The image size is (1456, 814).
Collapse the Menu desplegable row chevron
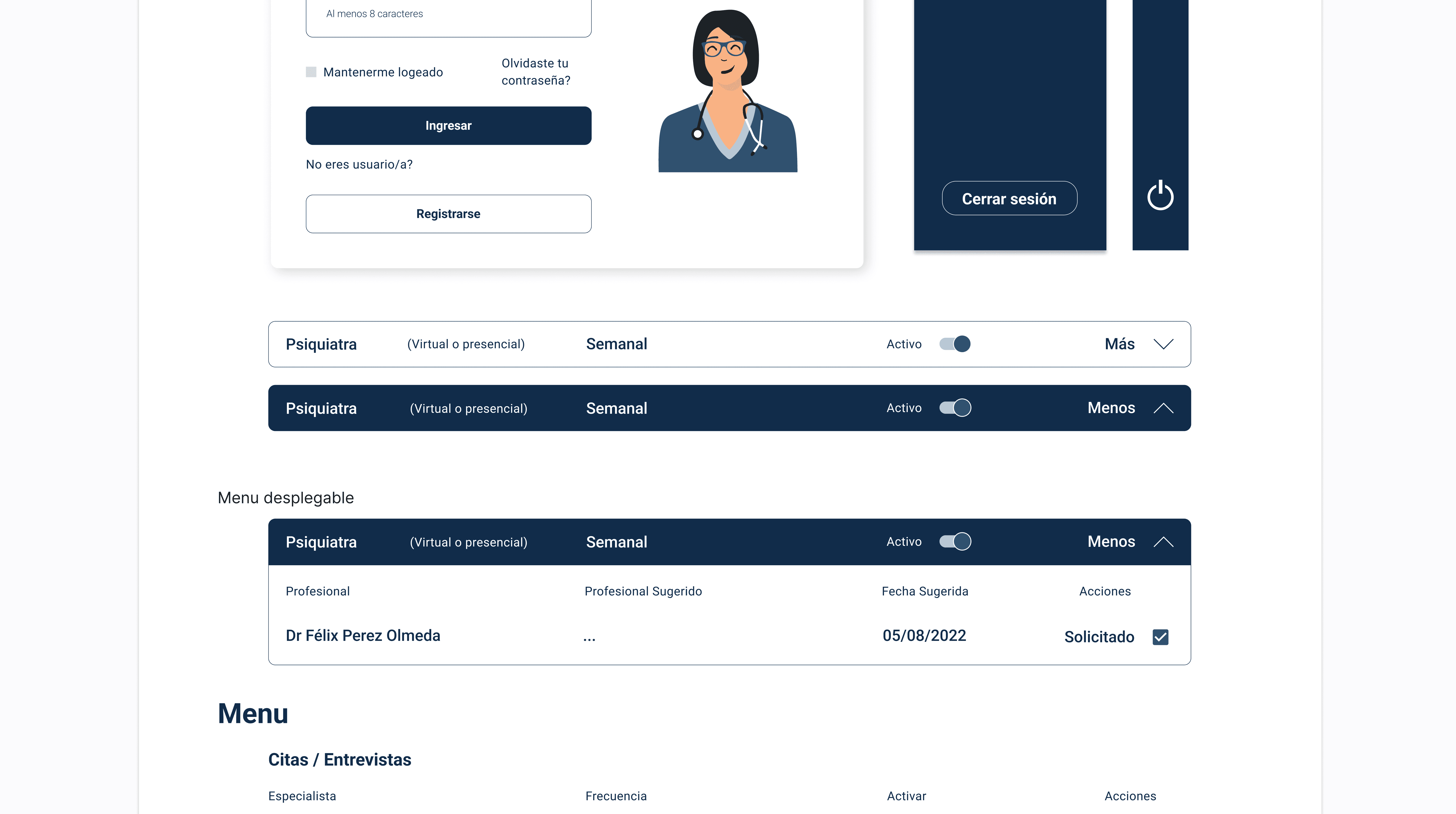1163,542
